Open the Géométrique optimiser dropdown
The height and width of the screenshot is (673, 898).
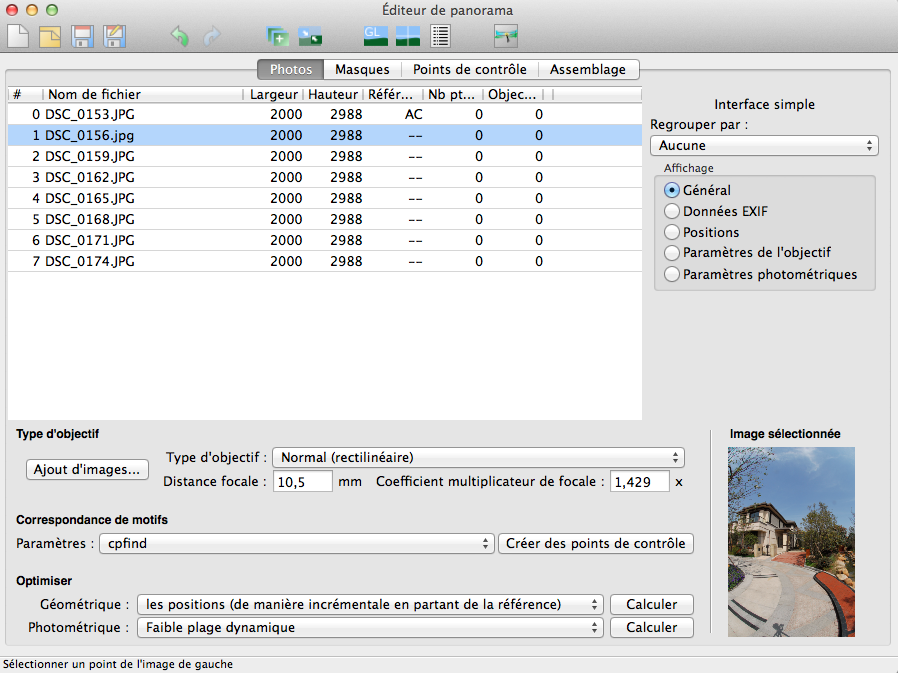click(371, 604)
